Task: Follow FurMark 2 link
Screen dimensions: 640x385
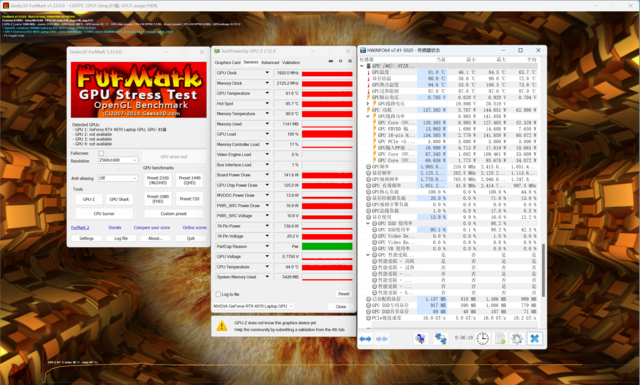Action: (80, 227)
